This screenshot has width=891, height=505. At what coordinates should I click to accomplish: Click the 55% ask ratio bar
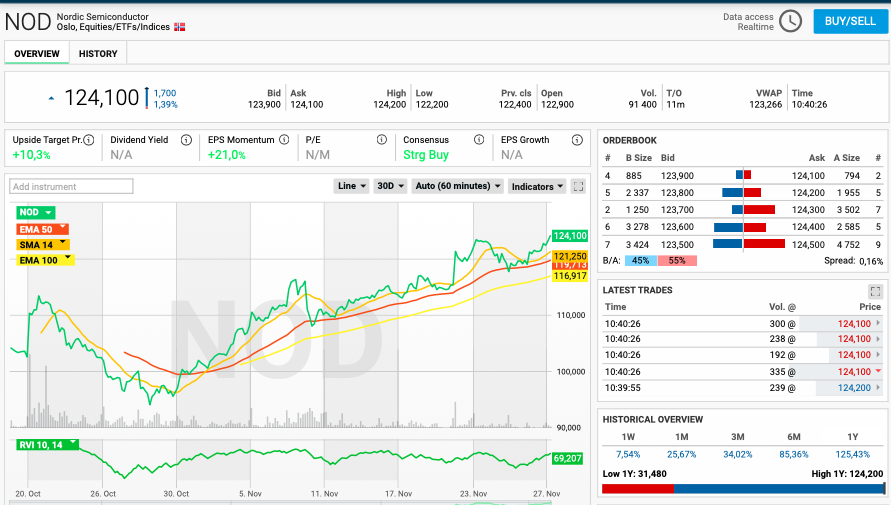click(x=677, y=261)
